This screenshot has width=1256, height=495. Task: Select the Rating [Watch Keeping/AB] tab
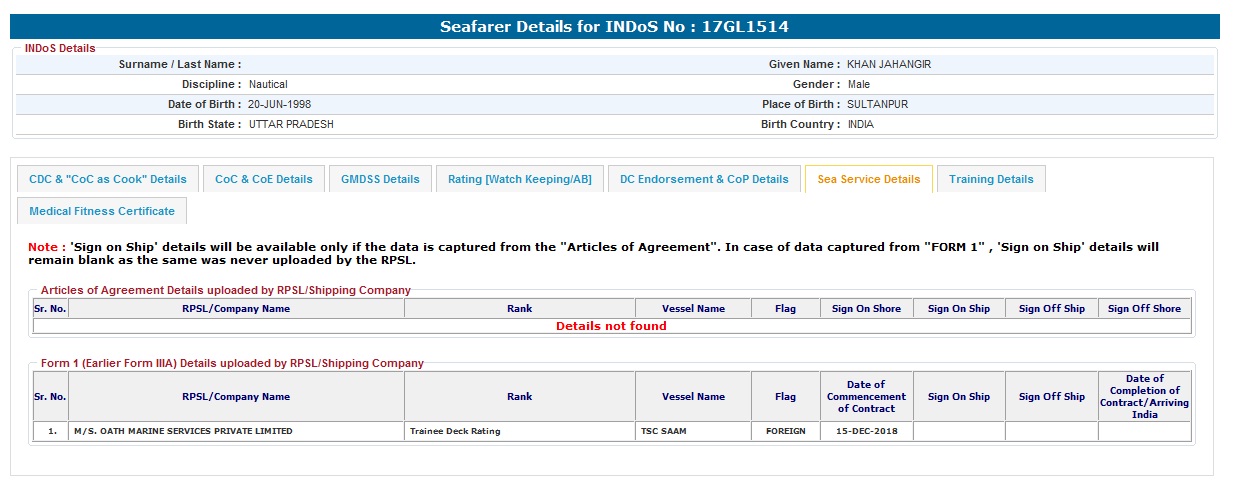(x=519, y=179)
